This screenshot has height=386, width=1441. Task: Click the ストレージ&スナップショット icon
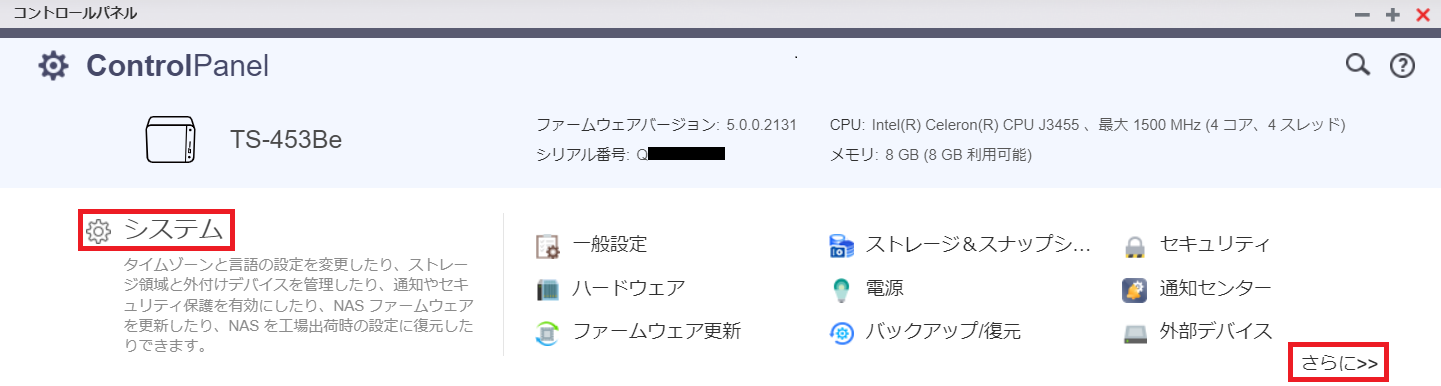[841, 245]
